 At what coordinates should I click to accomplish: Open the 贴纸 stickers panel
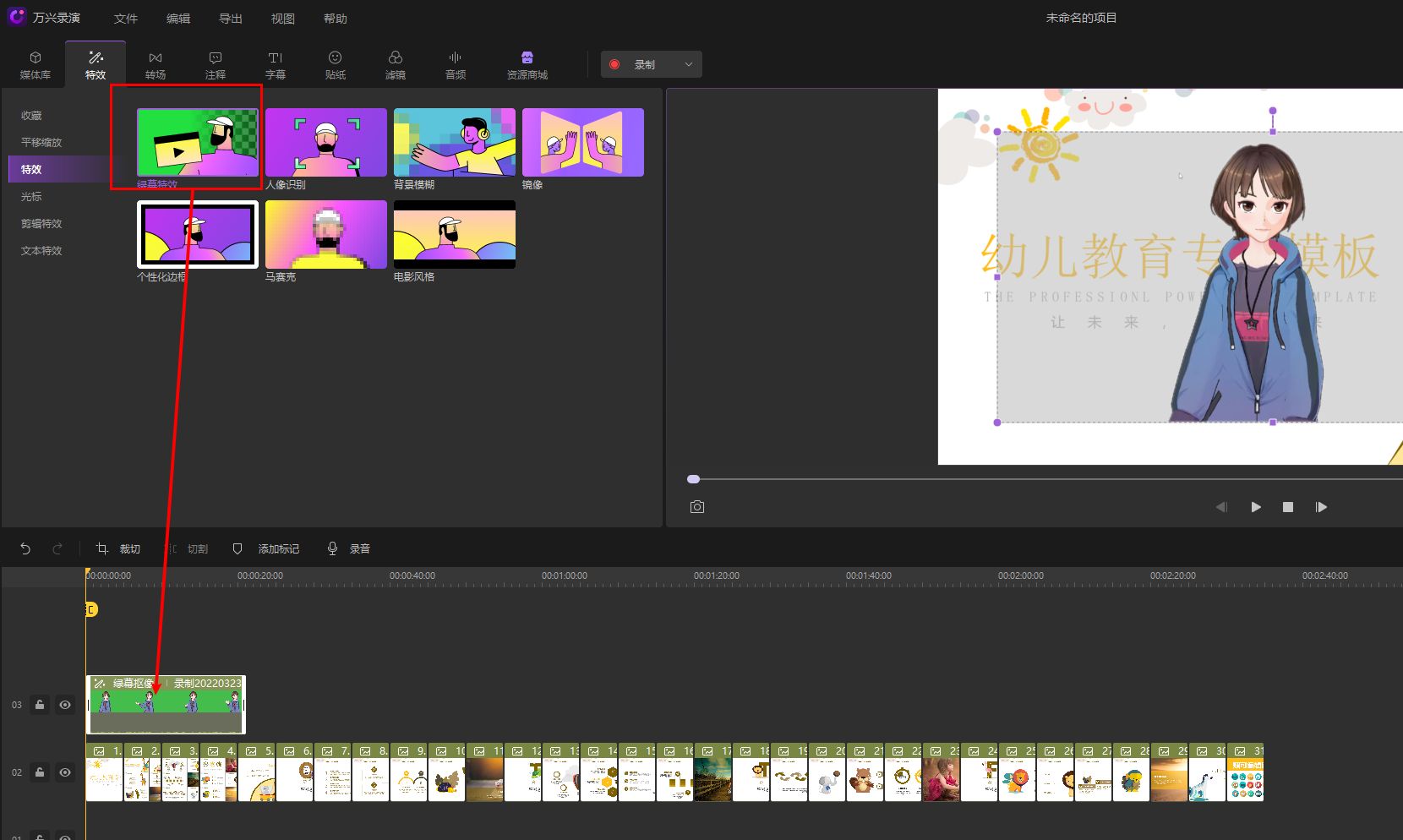[336, 65]
